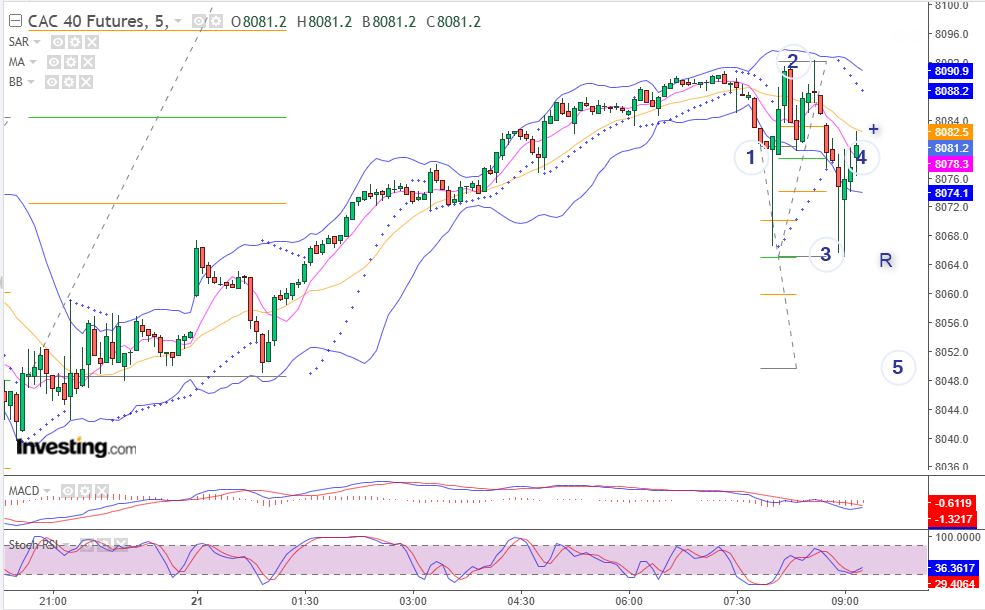Open the SAR indicator settings gear

coord(75,42)
